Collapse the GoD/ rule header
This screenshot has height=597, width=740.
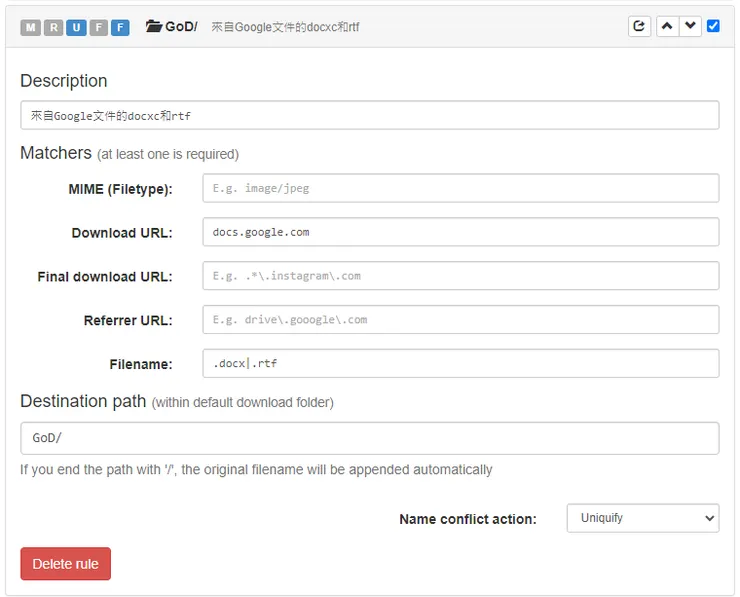pyautogui.click(x=420, y=26)
